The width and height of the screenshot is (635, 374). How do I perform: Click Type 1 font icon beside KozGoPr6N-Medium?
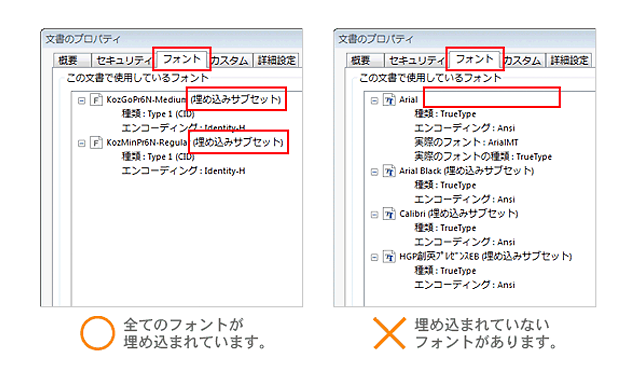(96, 100)
